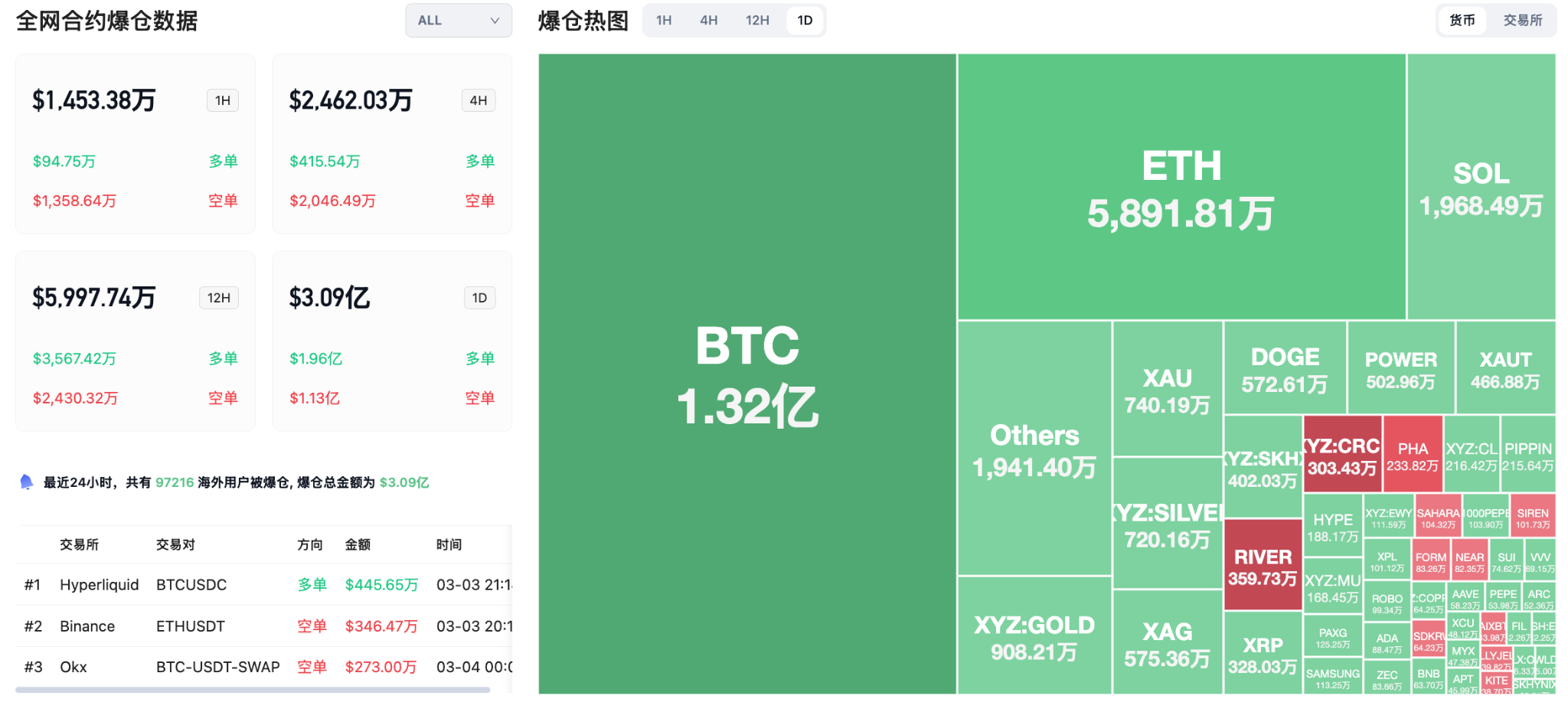This screenshot has height=712, width=1568.
Task: Select the SOL liquidation tile
Action: (1481, 188)
